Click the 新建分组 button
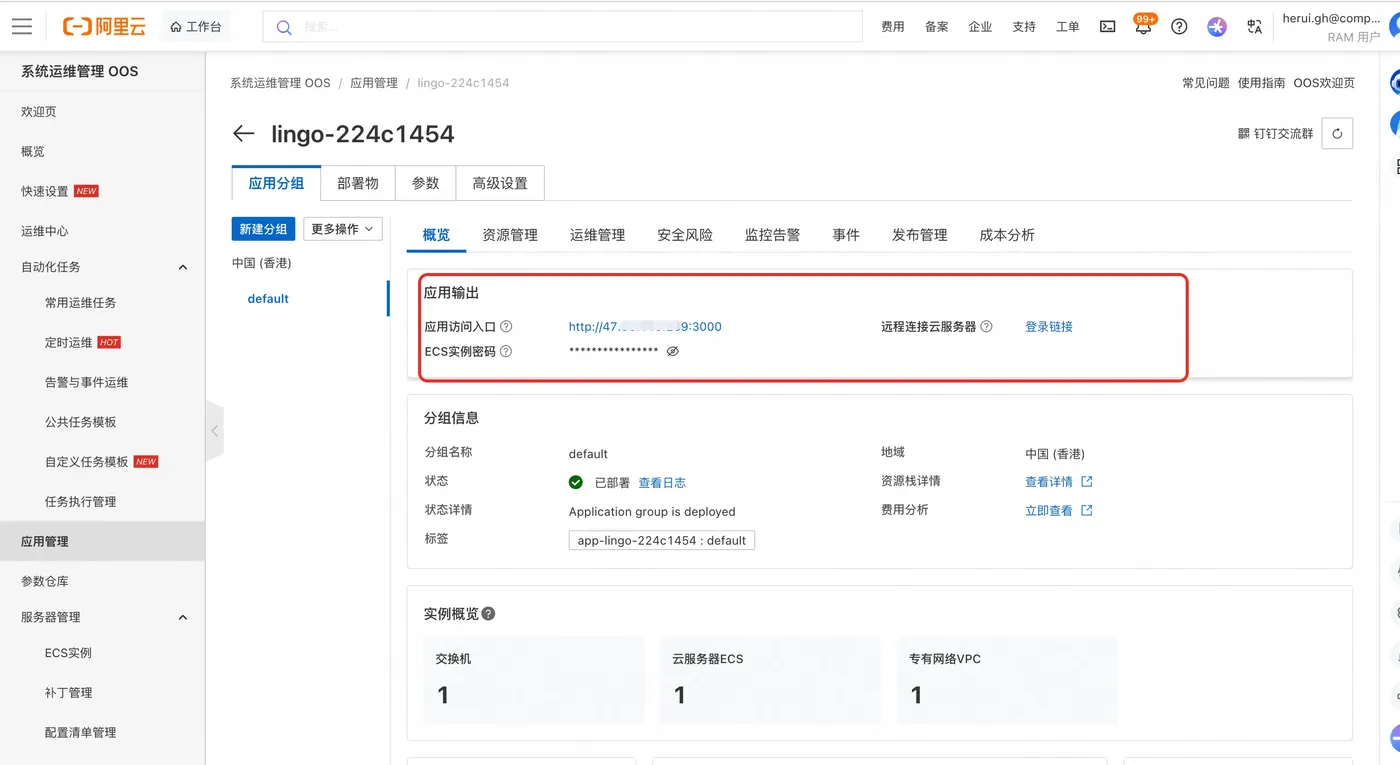 (x=263, y=229)
